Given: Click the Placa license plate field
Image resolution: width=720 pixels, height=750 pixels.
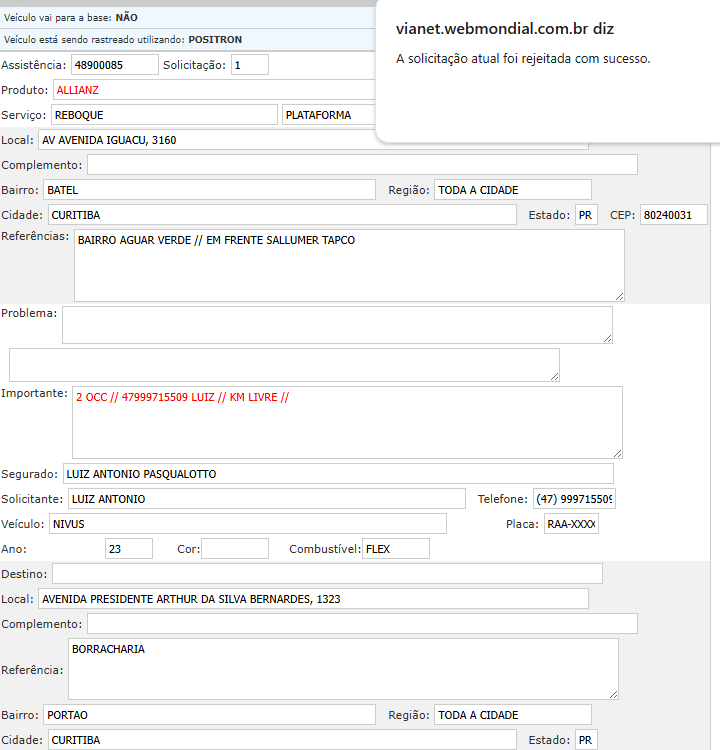Looking at the screenshot, I should tap(571, 524).
